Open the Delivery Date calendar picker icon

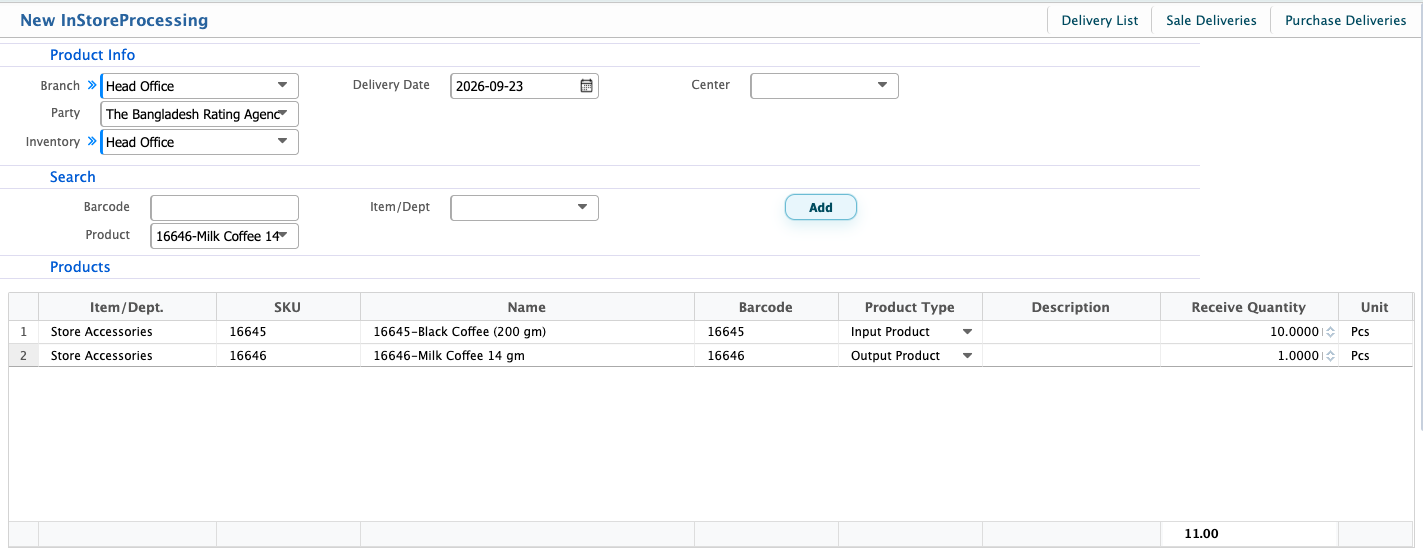(x=587, y=86)
